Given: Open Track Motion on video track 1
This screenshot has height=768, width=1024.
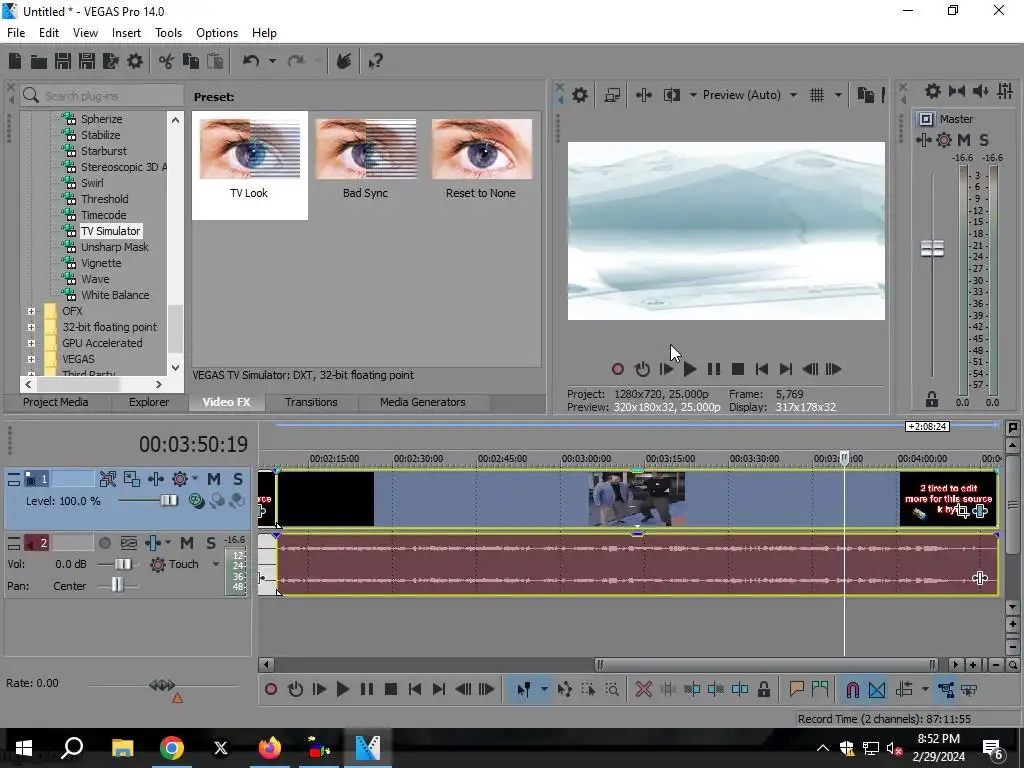Looking at the screenshot, I should (132, 479).
